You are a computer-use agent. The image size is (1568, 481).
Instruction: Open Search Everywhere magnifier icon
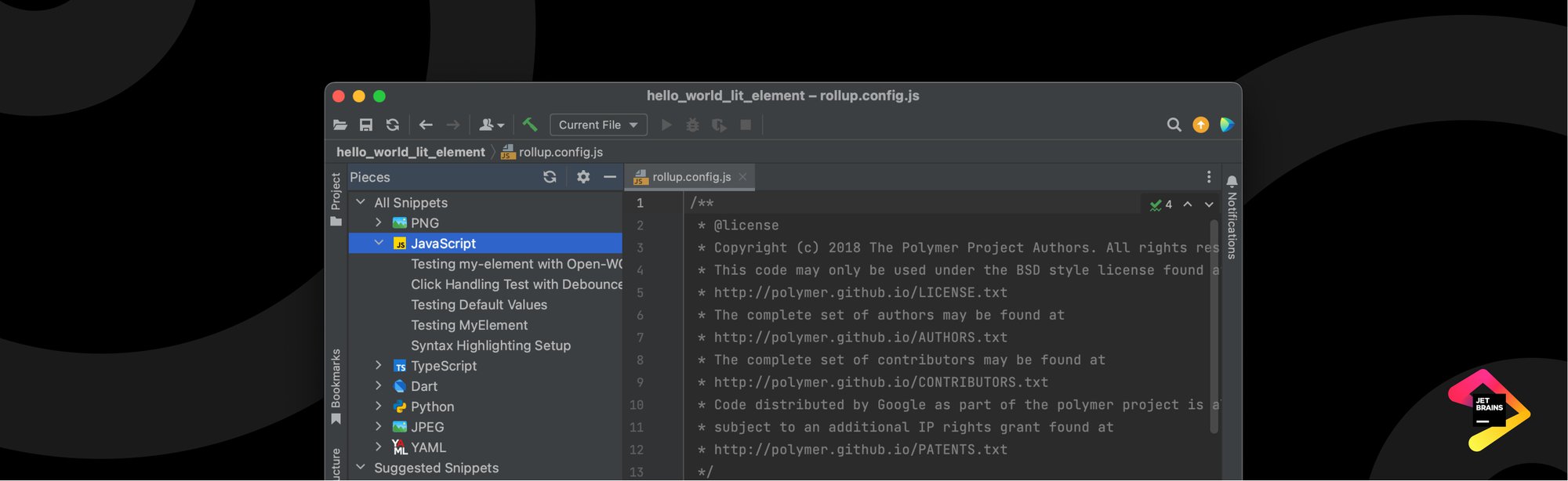click(x=1174, y=125)
